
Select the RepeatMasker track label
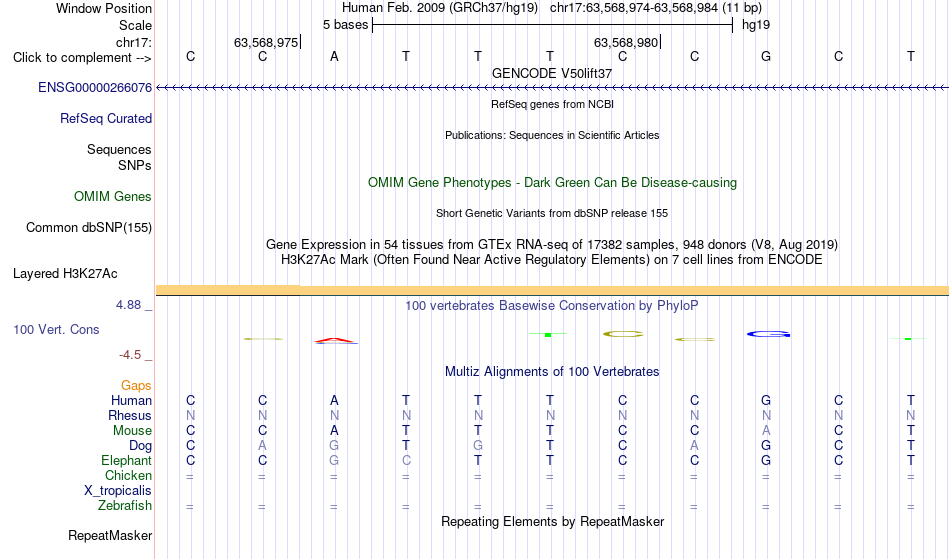point(110,536)
